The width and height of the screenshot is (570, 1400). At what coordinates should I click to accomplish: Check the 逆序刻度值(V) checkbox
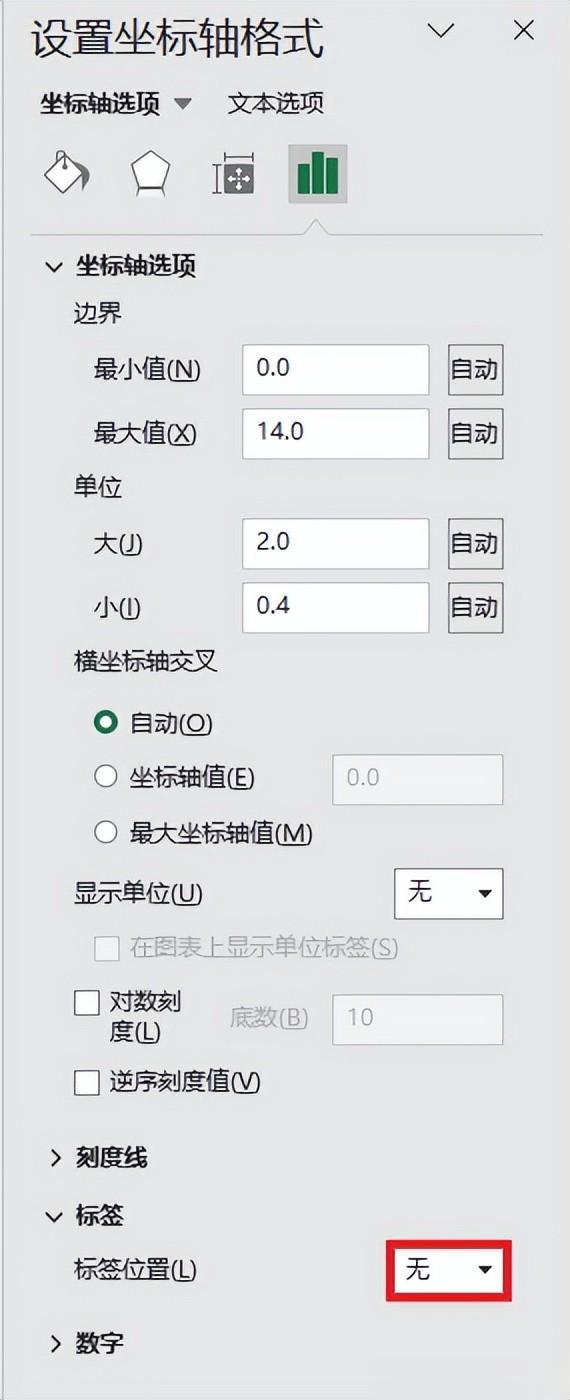pos(87,1081)
